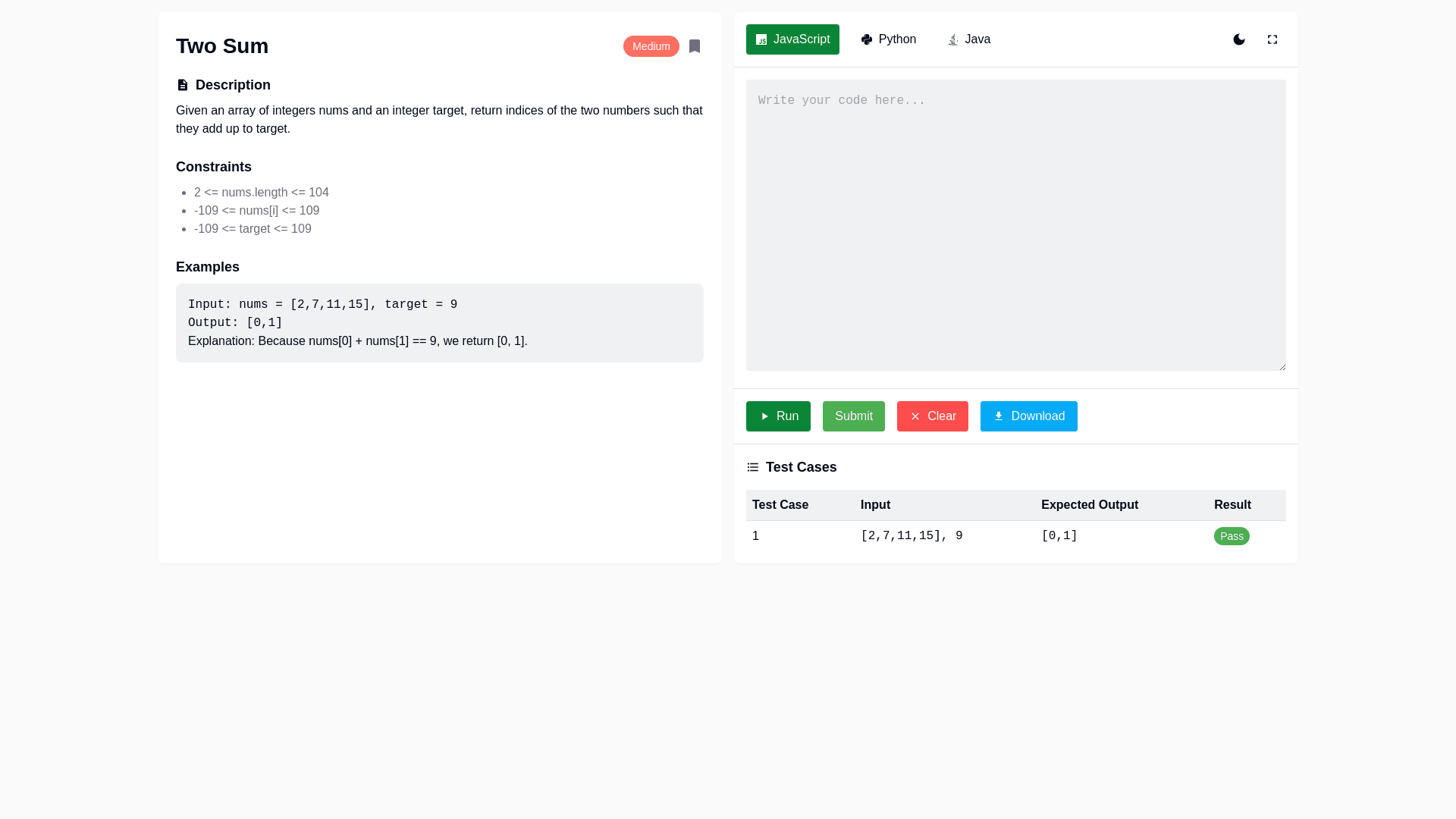
Task: Click the Pass result badge
Action: coord(1231,536)
